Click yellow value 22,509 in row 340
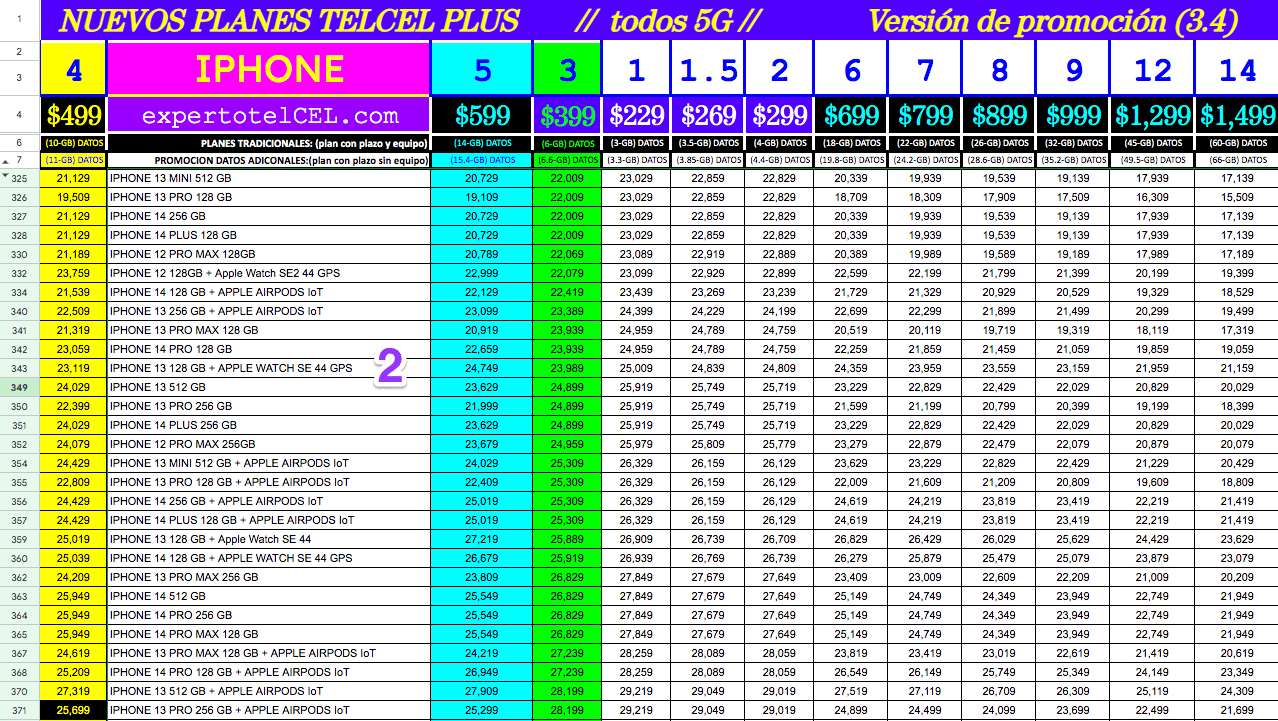The height and width of the screenshot is (721, 1278). click(x=73, y=311)
